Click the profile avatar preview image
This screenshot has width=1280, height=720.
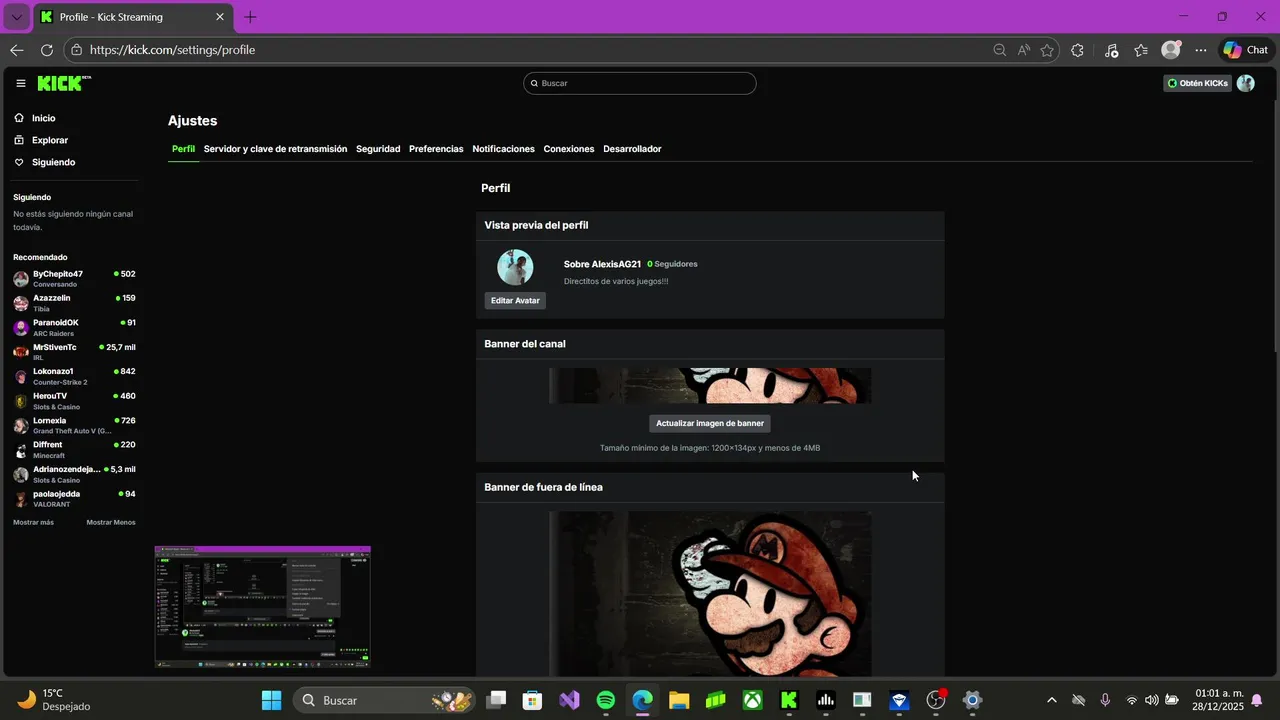coord(515,267)
